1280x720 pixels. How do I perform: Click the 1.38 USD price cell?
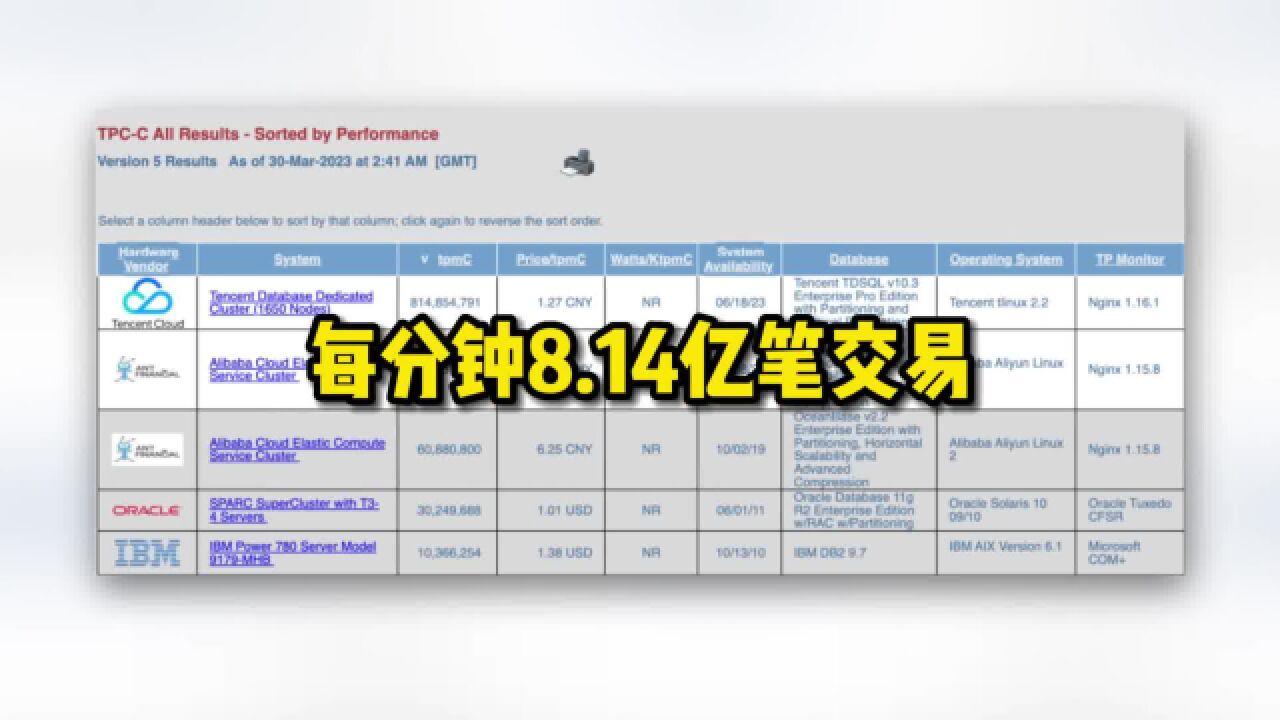click(x=565, y=553)
